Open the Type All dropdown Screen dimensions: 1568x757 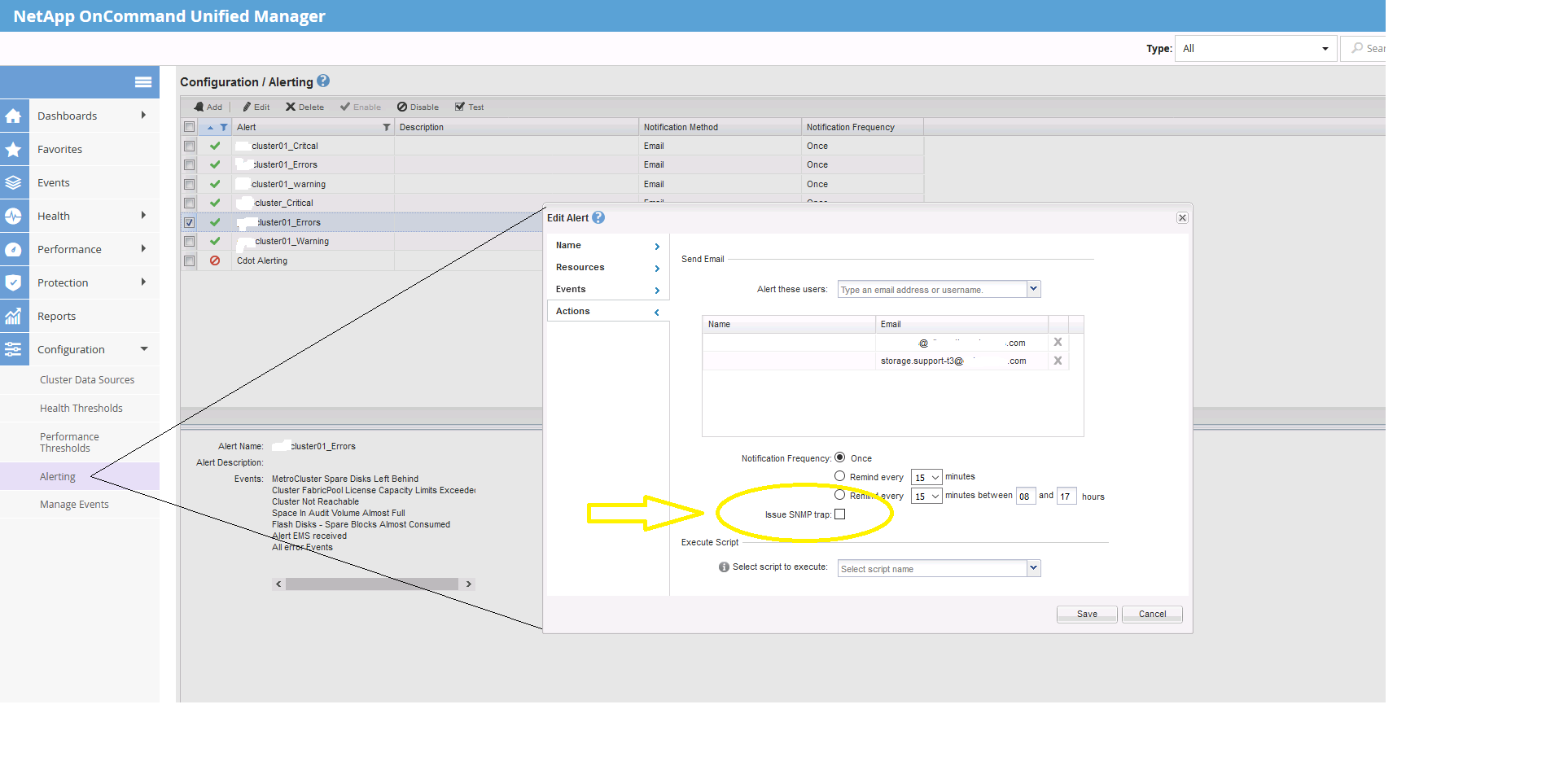[1255, 49]
